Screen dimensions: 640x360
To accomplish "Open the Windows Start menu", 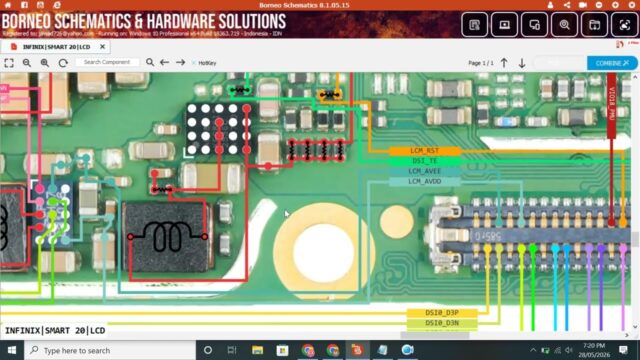I will tap(12, 350).
